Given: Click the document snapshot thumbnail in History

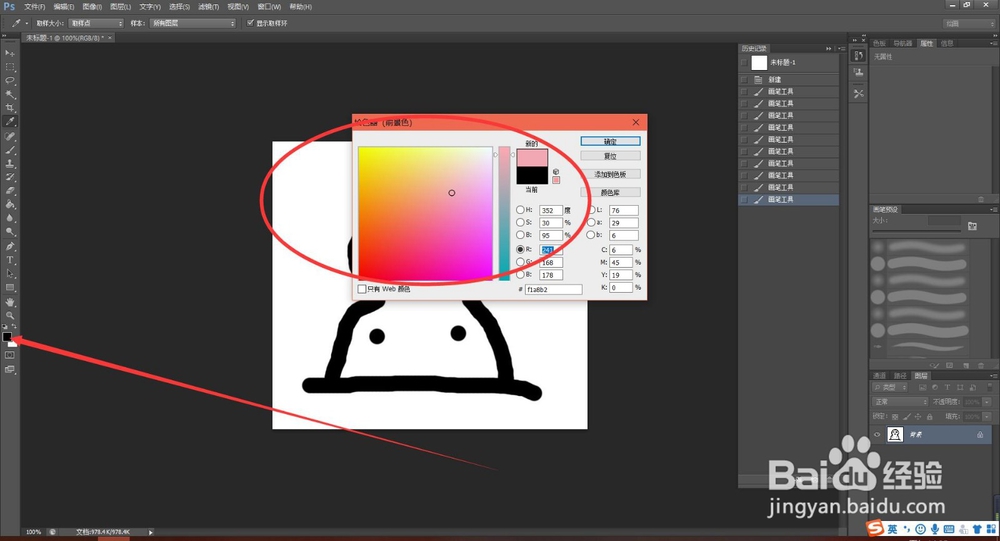Looking at the screenshot, I should tap(759, 63).
